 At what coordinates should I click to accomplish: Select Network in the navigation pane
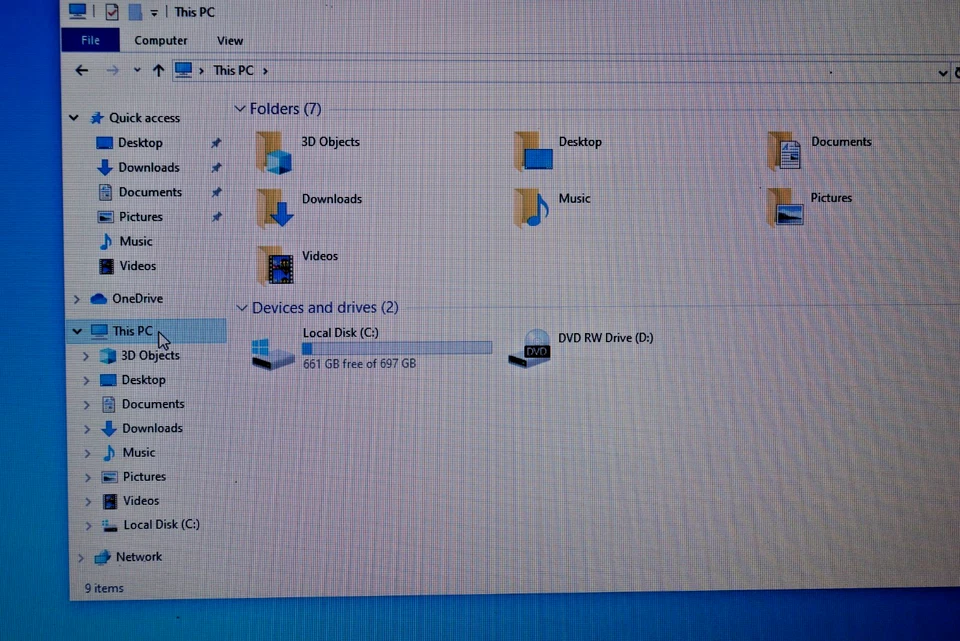(x=138, y=557)
